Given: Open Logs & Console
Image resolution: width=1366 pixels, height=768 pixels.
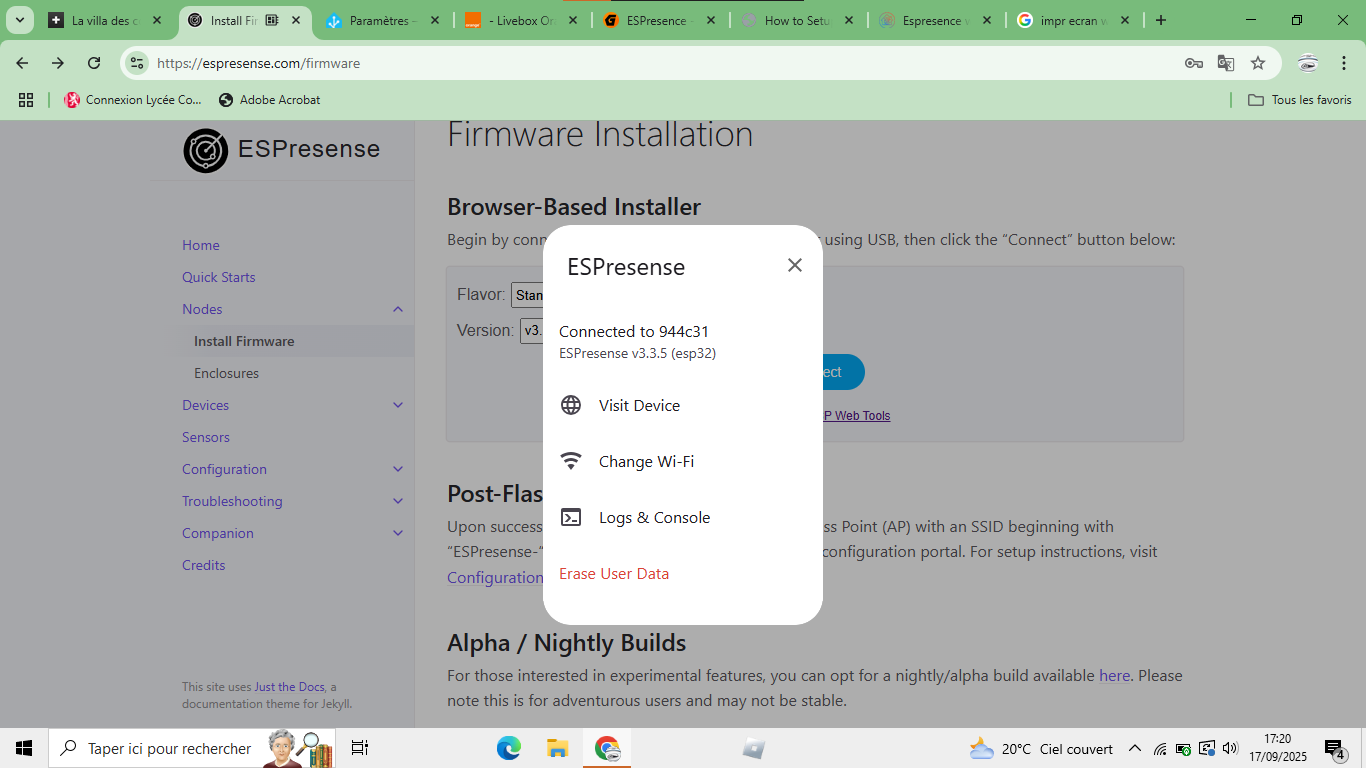Looking at the screenshot, I should coord(683,517).
